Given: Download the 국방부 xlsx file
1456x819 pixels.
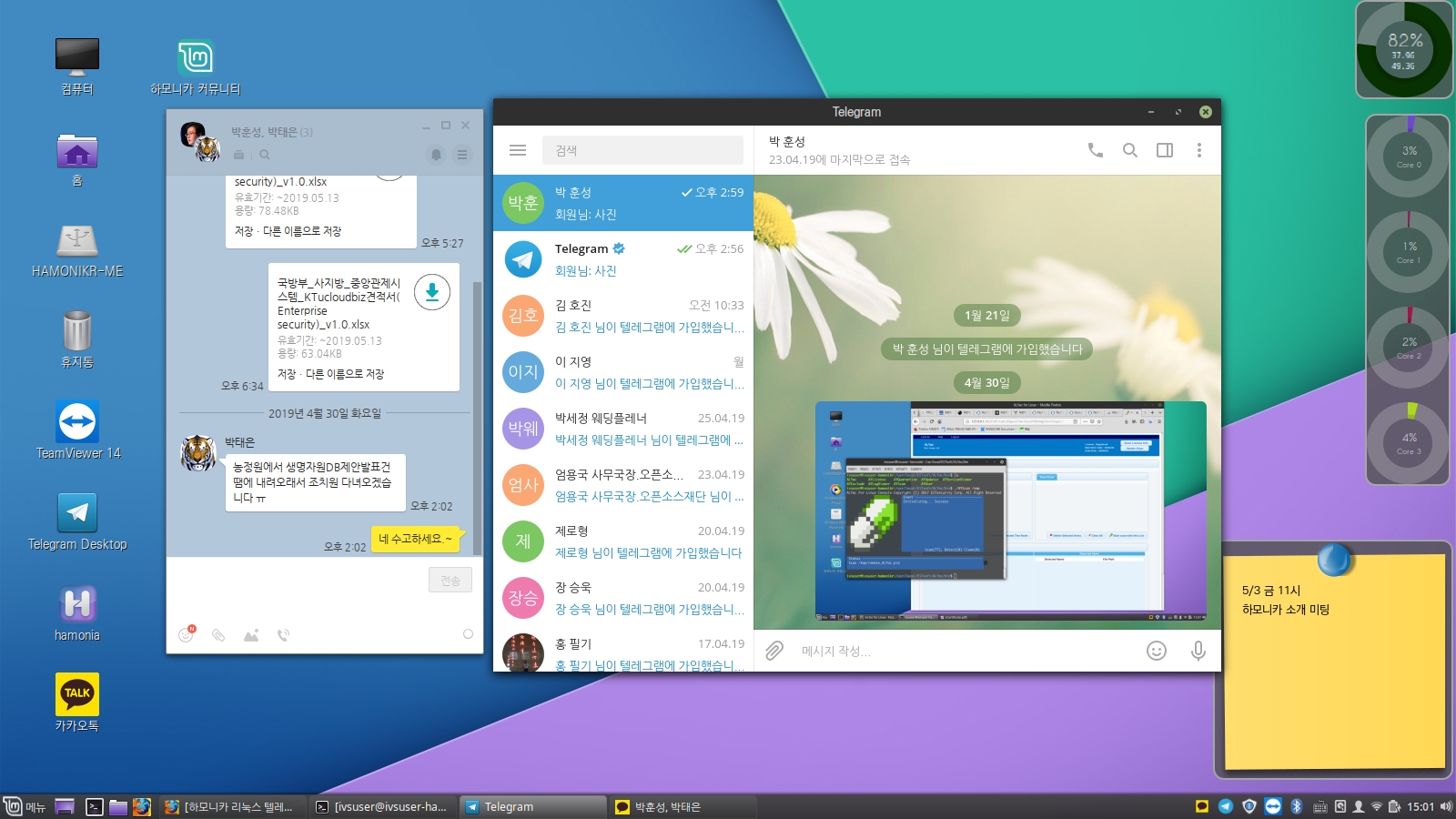Looking at the screenshot, I should pyautogui.click(x=432, y=292).
